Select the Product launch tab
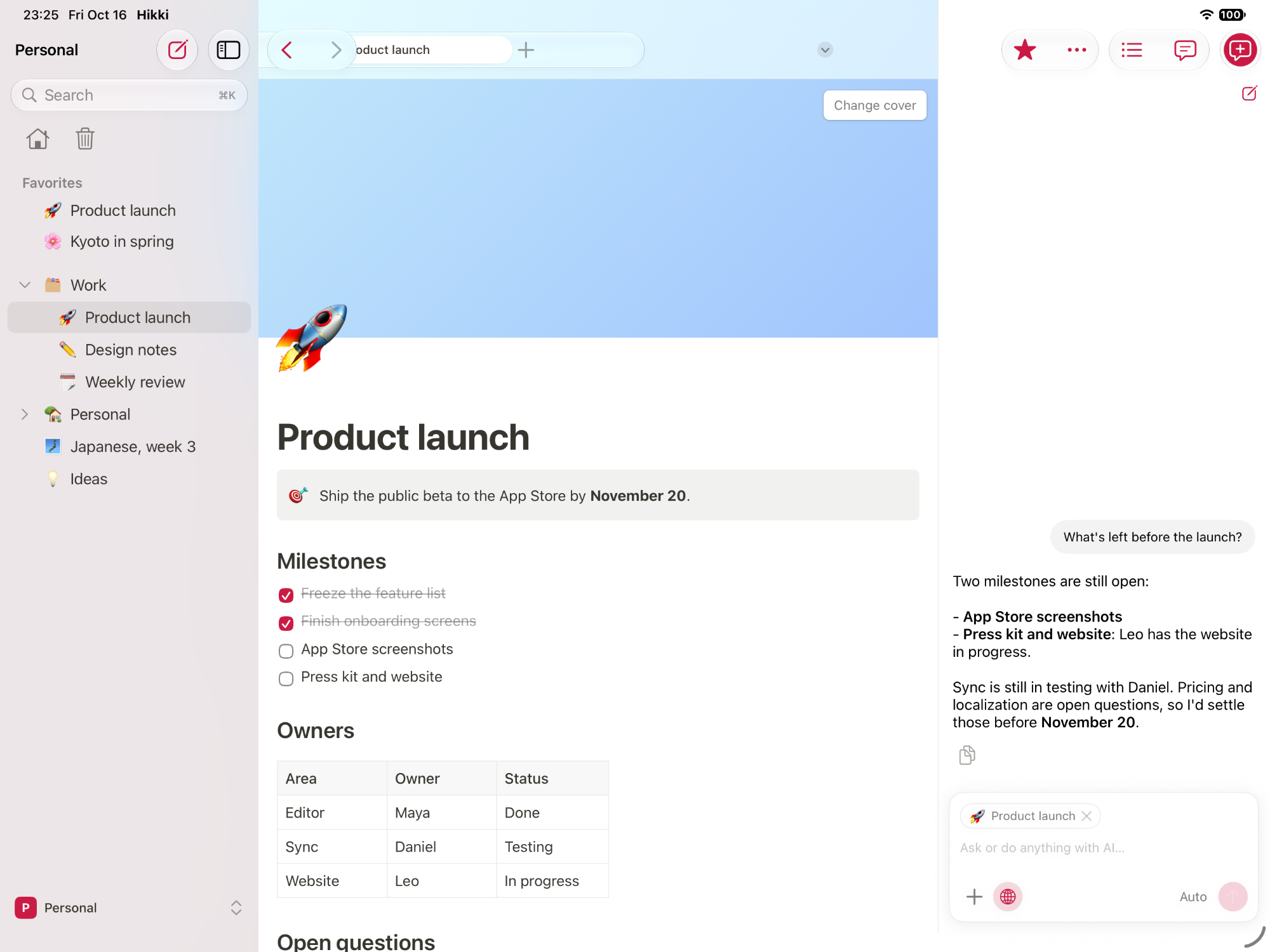The height and width of the screenshot is (952, 1270). pos(432,50)
